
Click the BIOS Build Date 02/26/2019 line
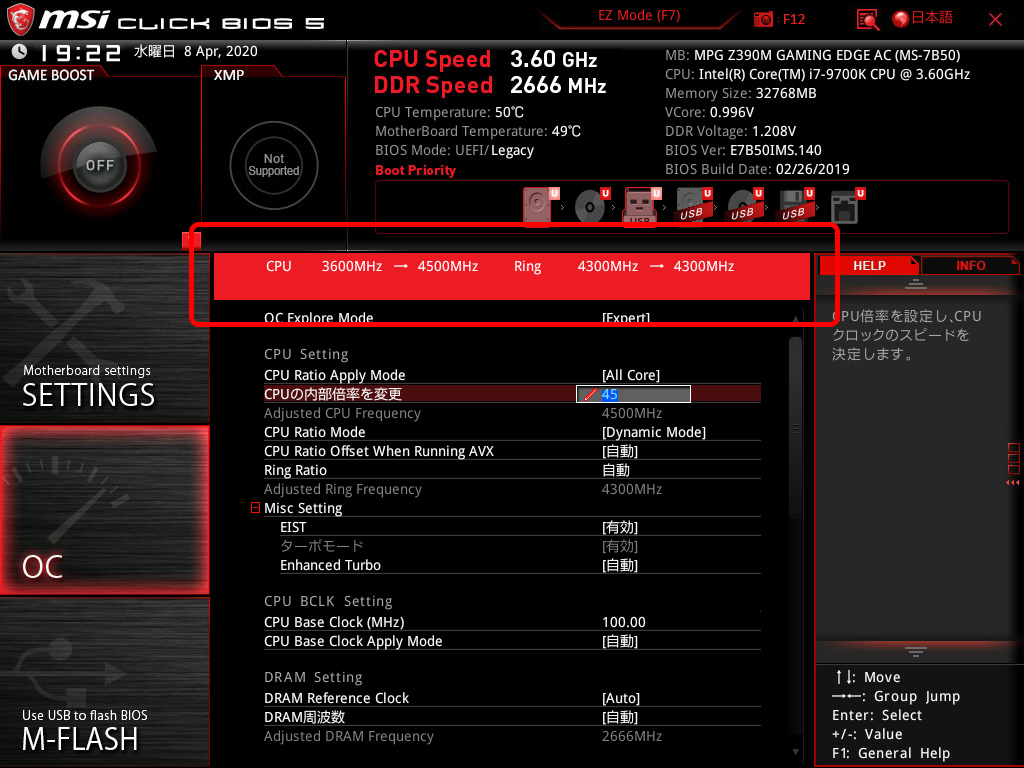(x=758, y=169)
